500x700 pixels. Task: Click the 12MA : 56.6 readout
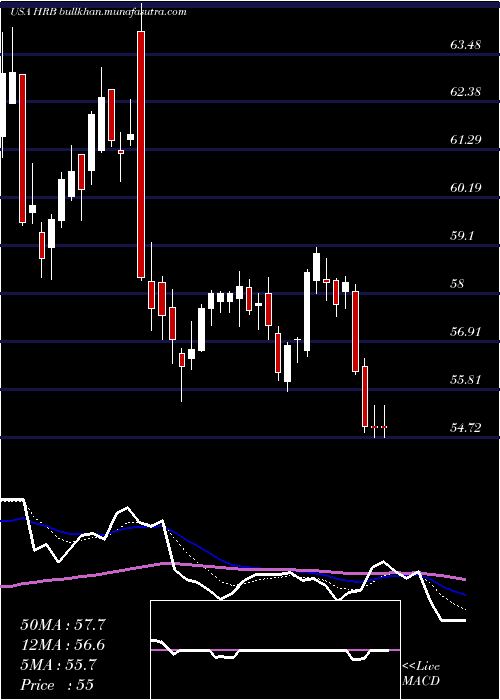(x=63, y=645)
